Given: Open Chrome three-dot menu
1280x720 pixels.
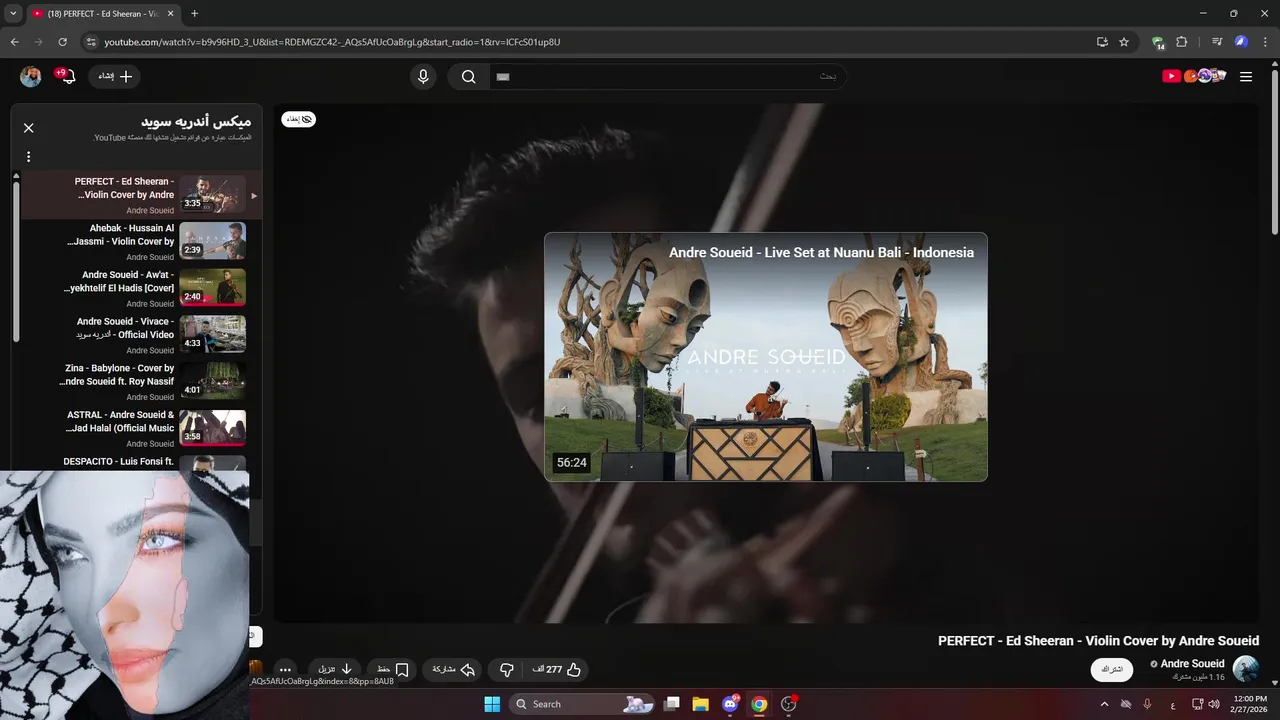Looking at the screenshot, I should pyautogui.click(x=1265, y=42).
